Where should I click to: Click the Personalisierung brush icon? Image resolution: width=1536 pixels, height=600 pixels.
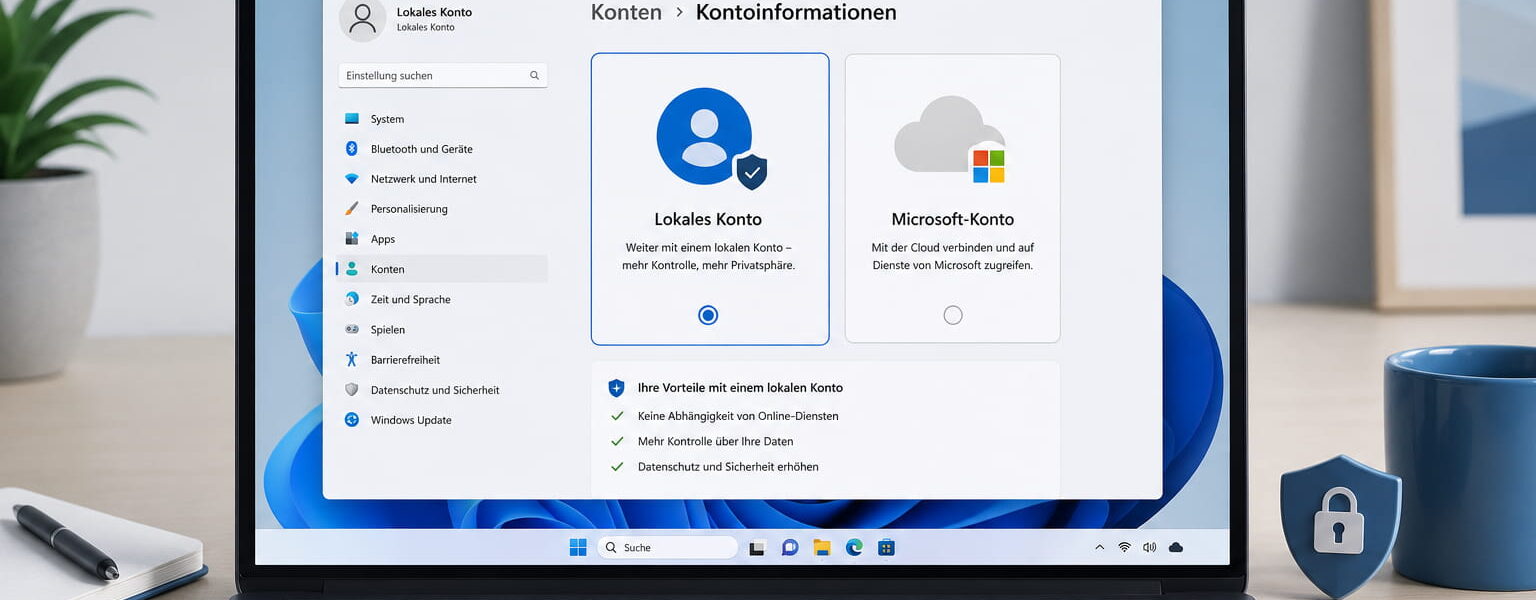(352, 209)
